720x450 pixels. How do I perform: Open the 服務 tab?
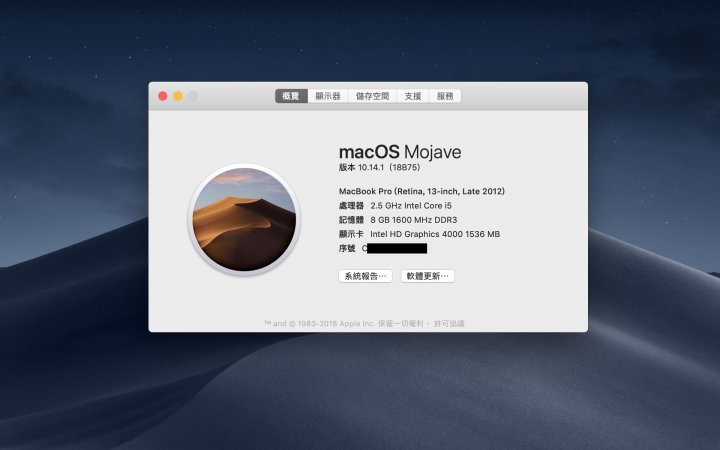[x=445, y=96]
